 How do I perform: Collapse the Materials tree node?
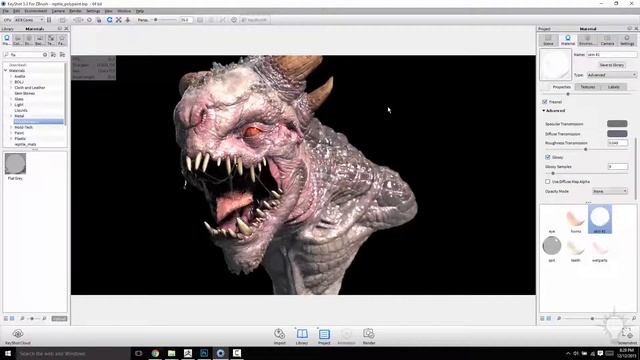click(x=6, y=71)
